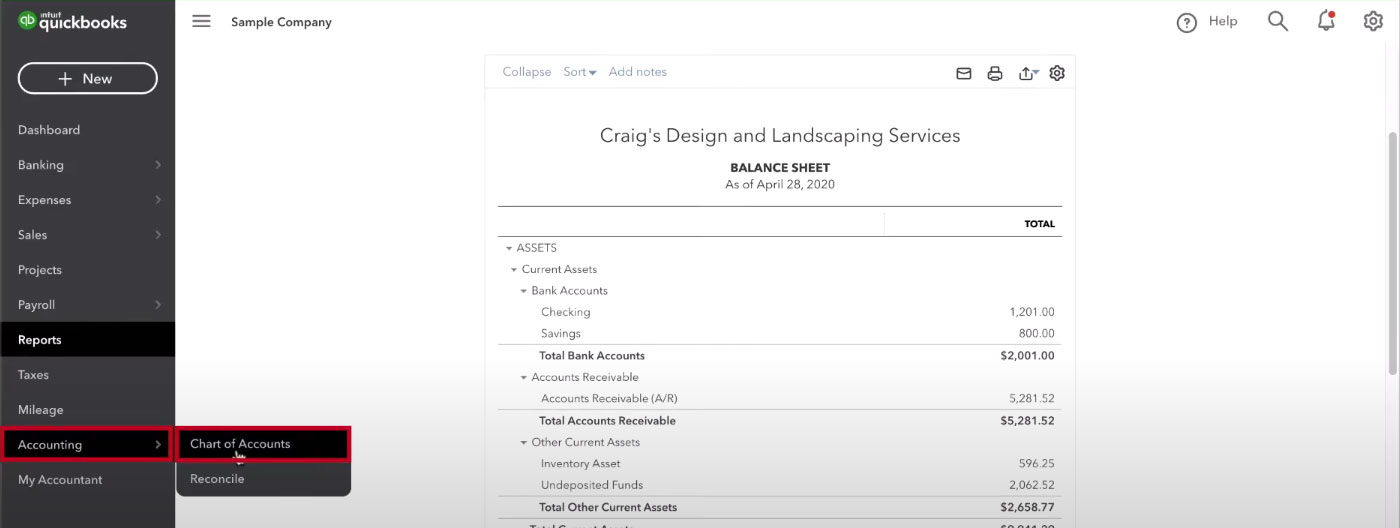Click the TOTAL column header
Viewport: 1400px width, 528px height.
click(x=1039, y=224)
